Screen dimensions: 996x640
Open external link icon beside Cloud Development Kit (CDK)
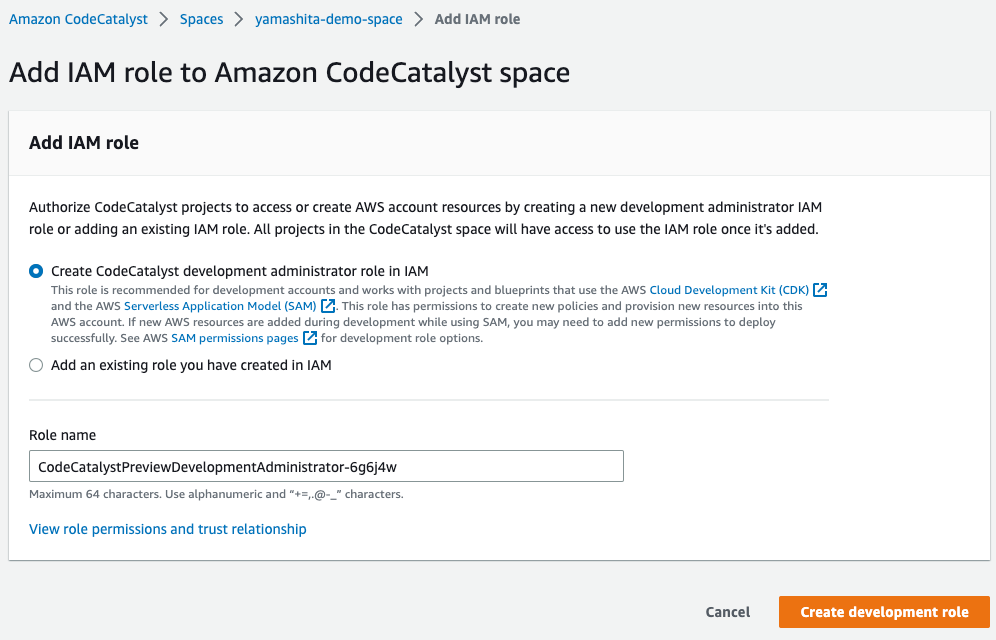click(820, 290)
